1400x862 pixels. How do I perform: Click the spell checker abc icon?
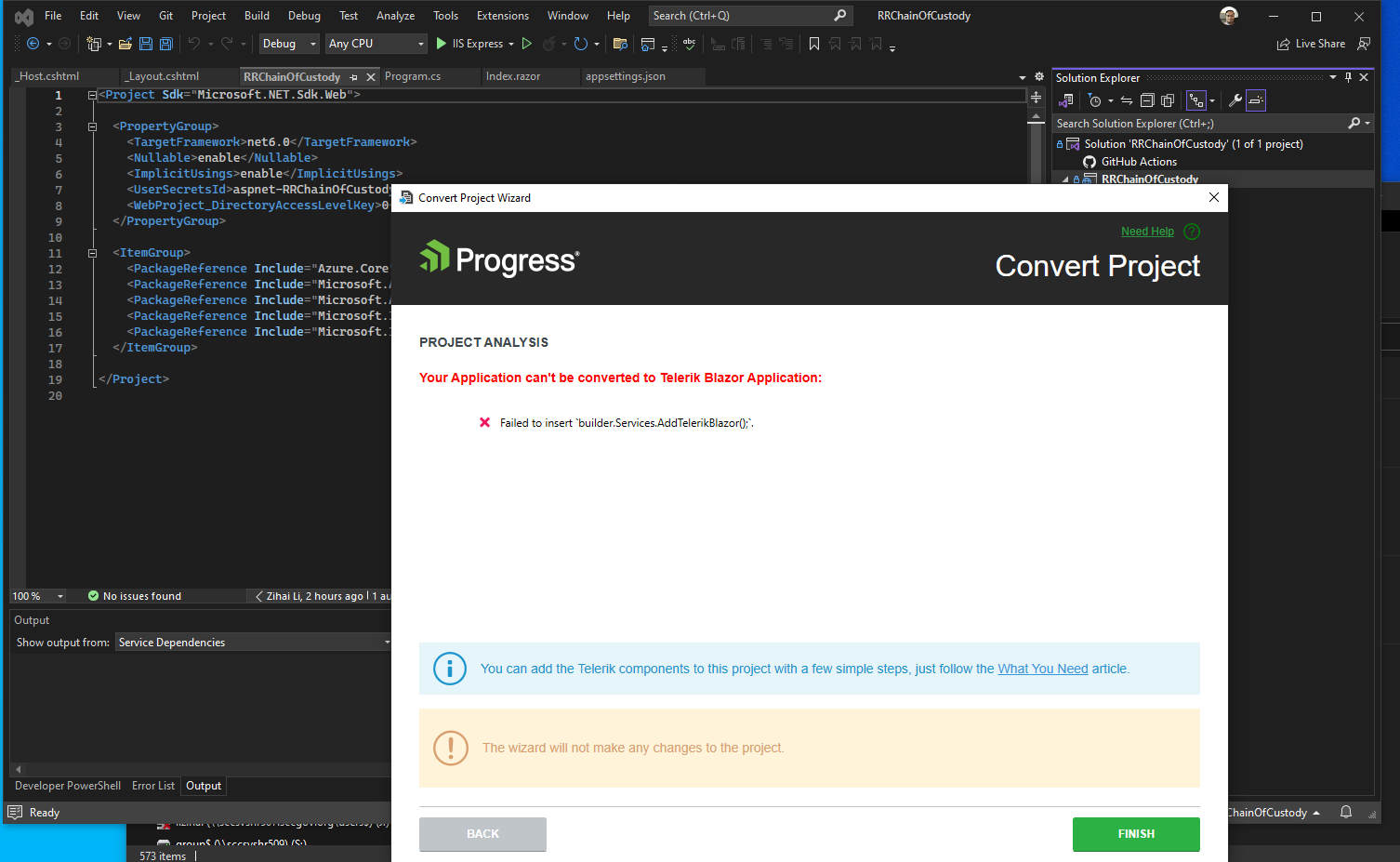[689, 44]
